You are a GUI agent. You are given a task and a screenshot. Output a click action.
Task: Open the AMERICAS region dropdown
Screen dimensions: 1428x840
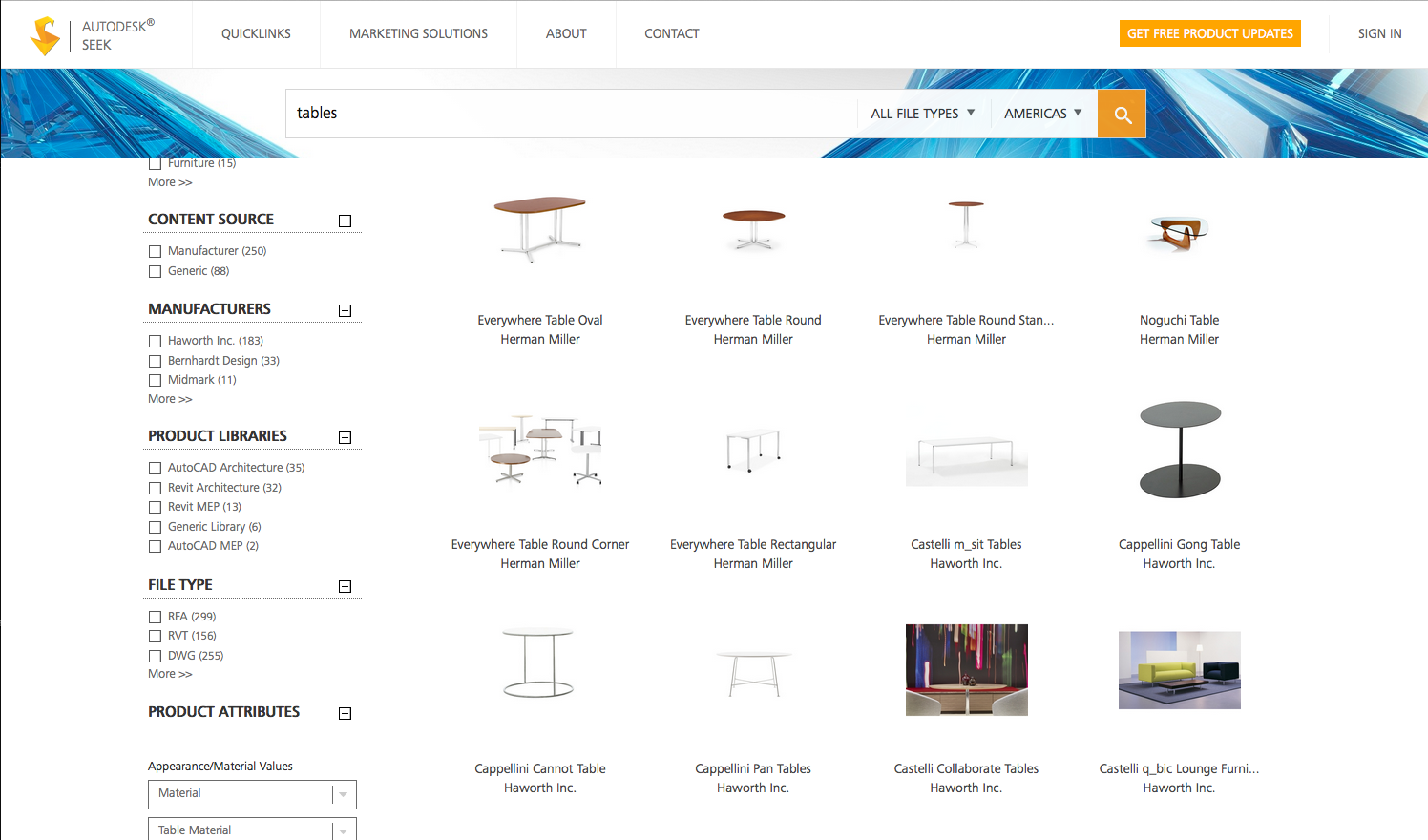1042,113
